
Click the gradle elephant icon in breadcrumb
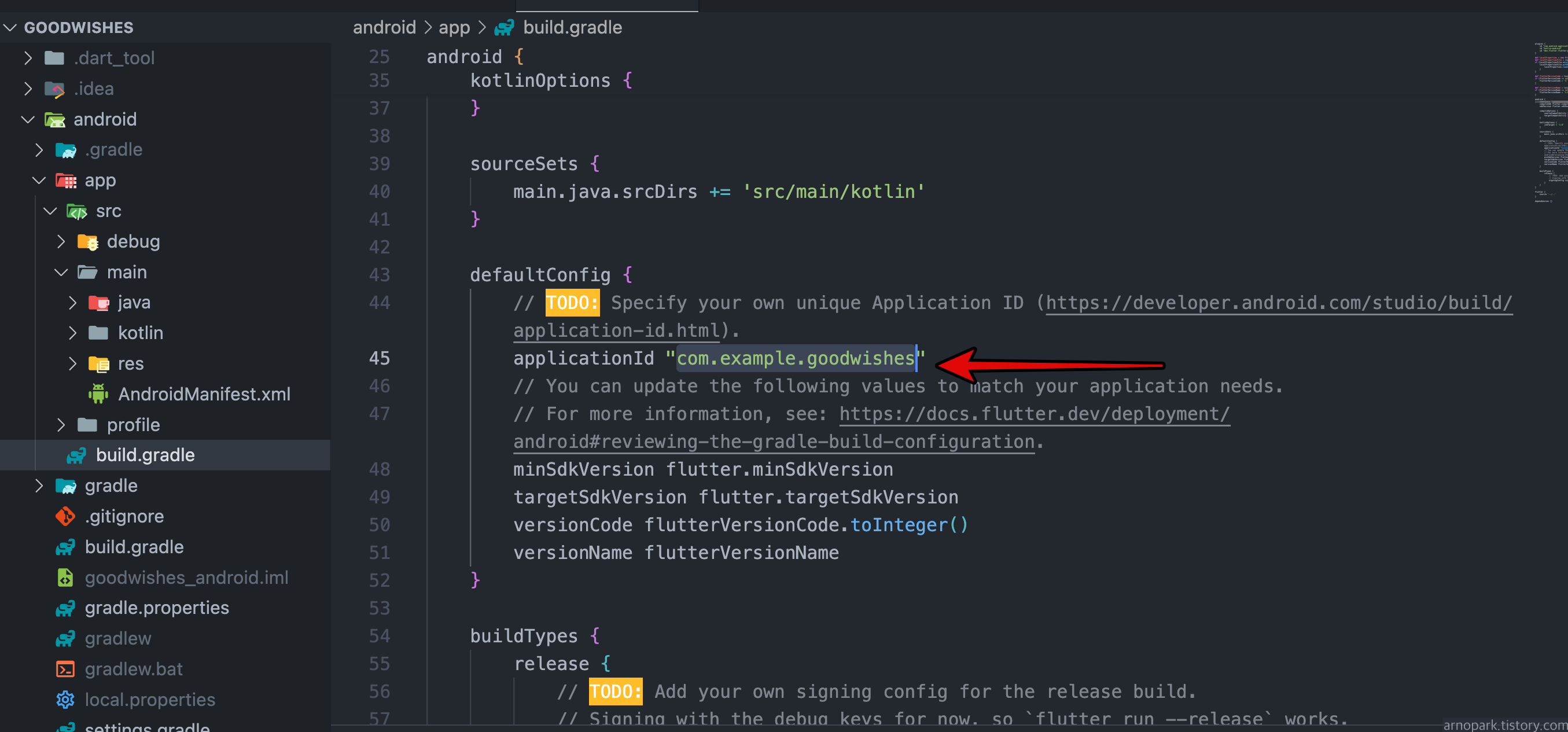coord(504,27)
